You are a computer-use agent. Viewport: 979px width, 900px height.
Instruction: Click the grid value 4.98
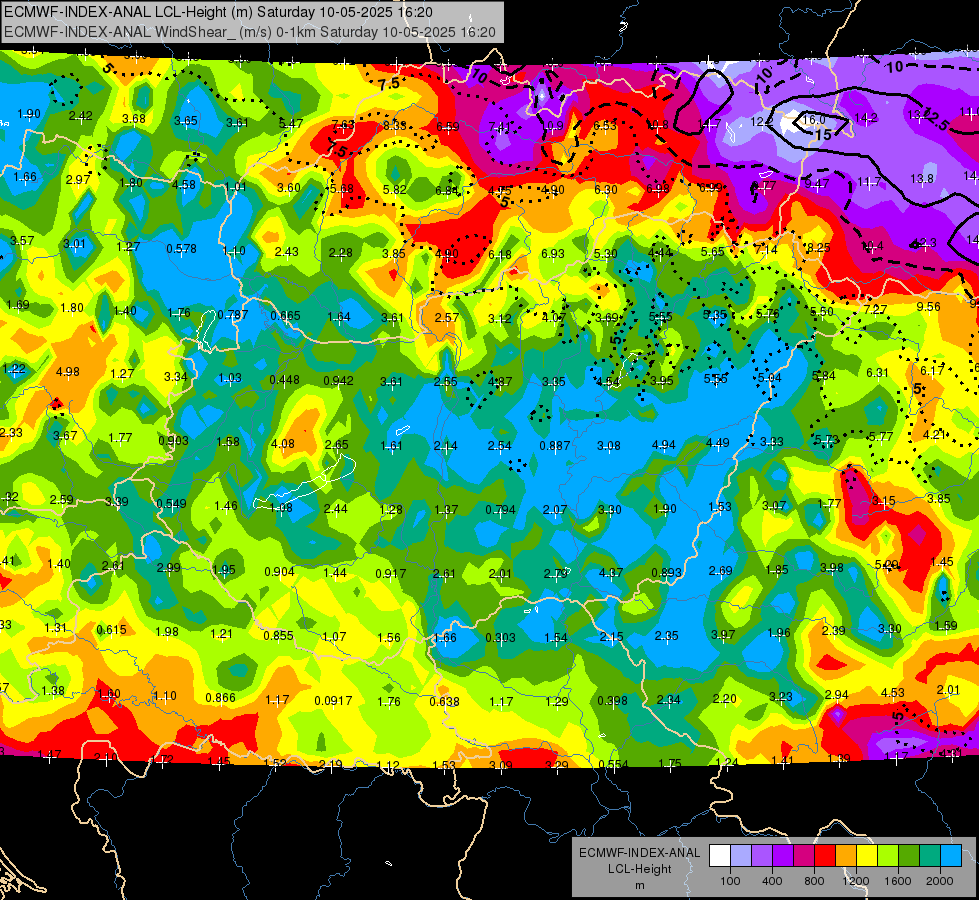point(67,372)
